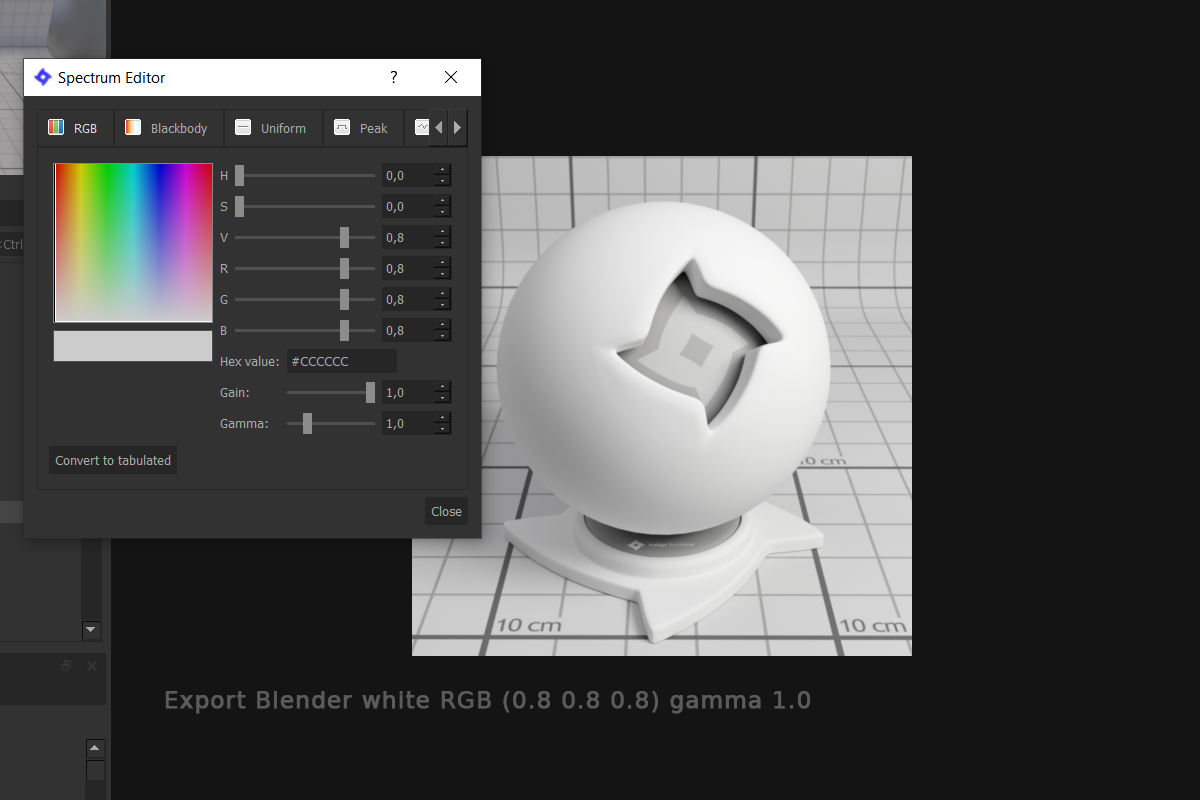
Task: Click the scroll down arrow in left panel
Action: [x=91, y=630]
